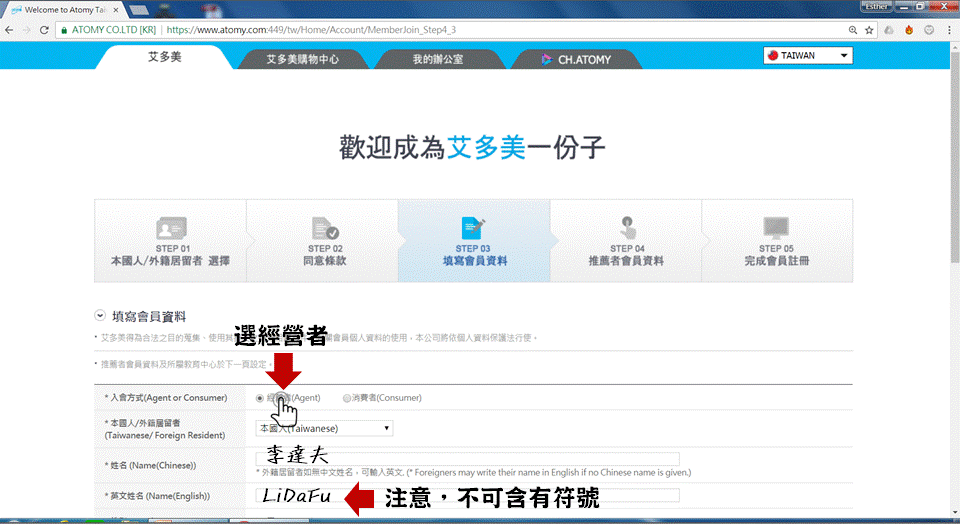Click the browser back arrow

(9, 30)
